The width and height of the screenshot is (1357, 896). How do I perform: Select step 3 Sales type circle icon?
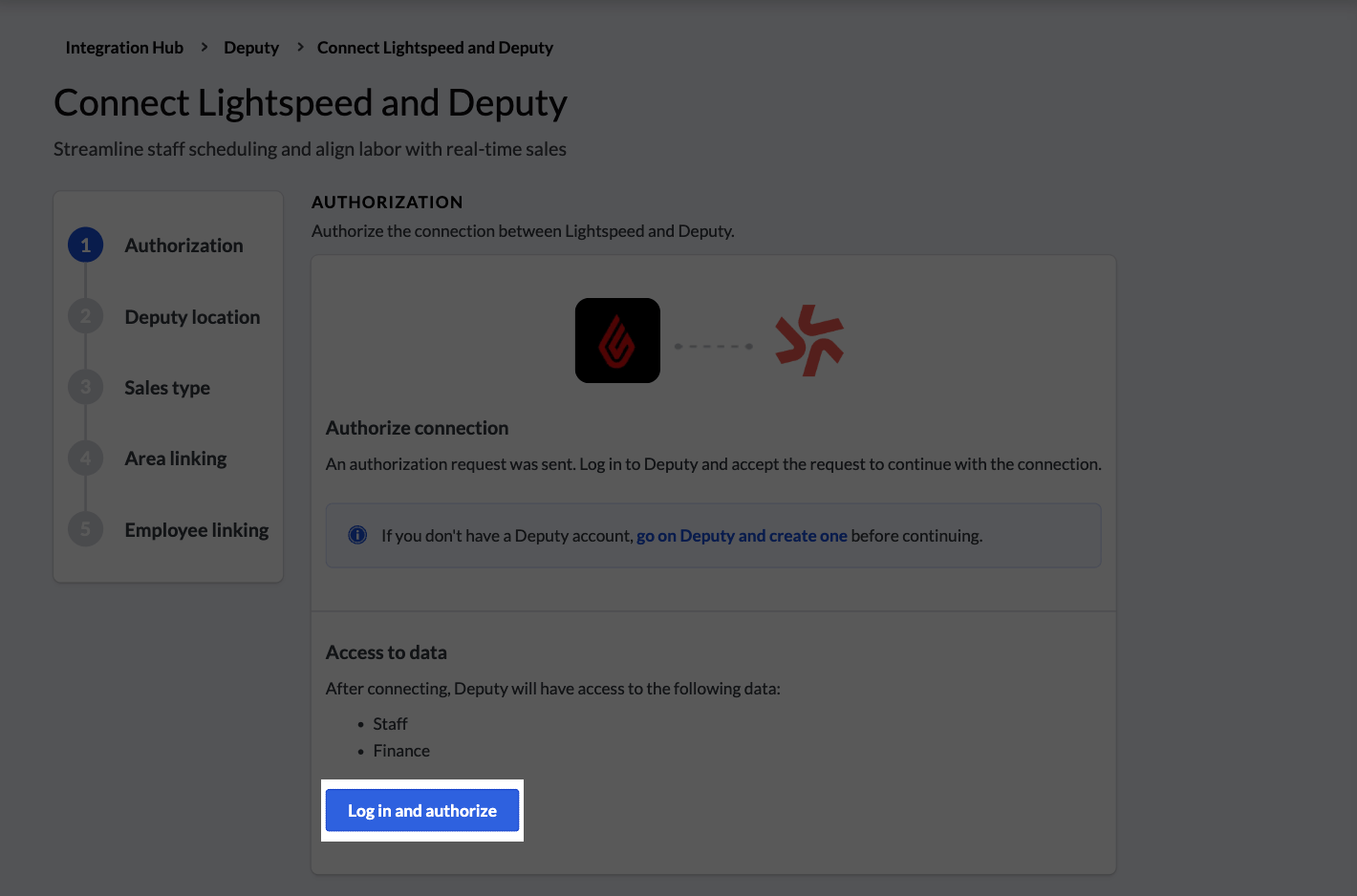[x=85, y=386]
